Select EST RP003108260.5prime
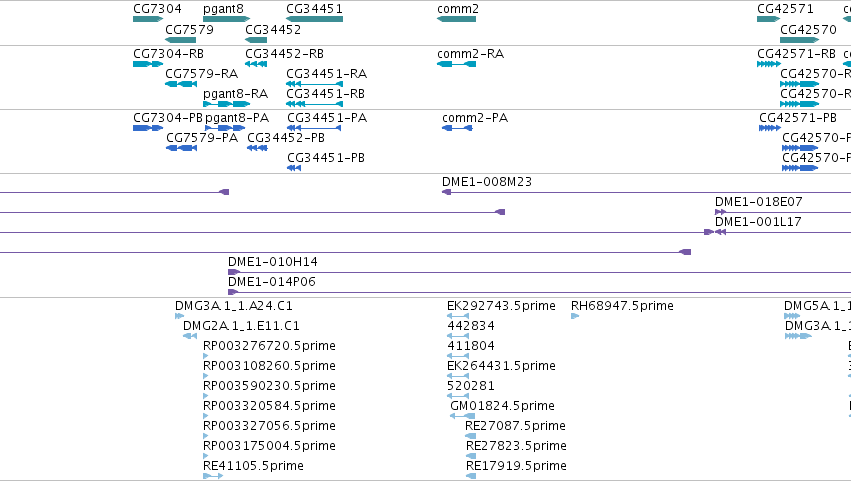 (x=269, y=366)
